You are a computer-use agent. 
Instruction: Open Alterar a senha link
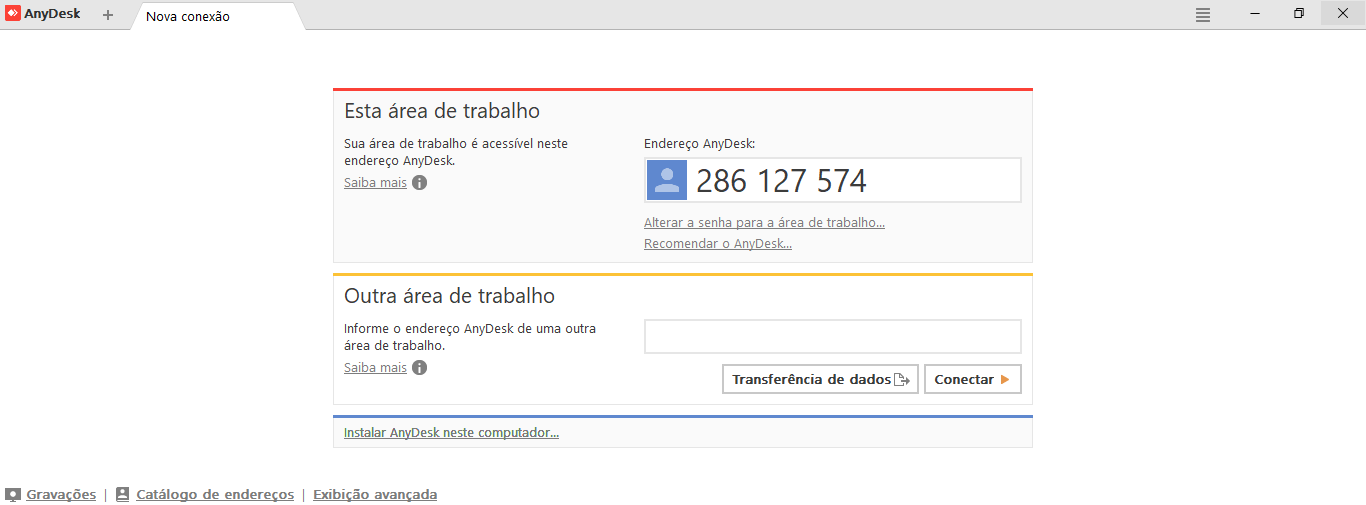click(x=764, y=223)
